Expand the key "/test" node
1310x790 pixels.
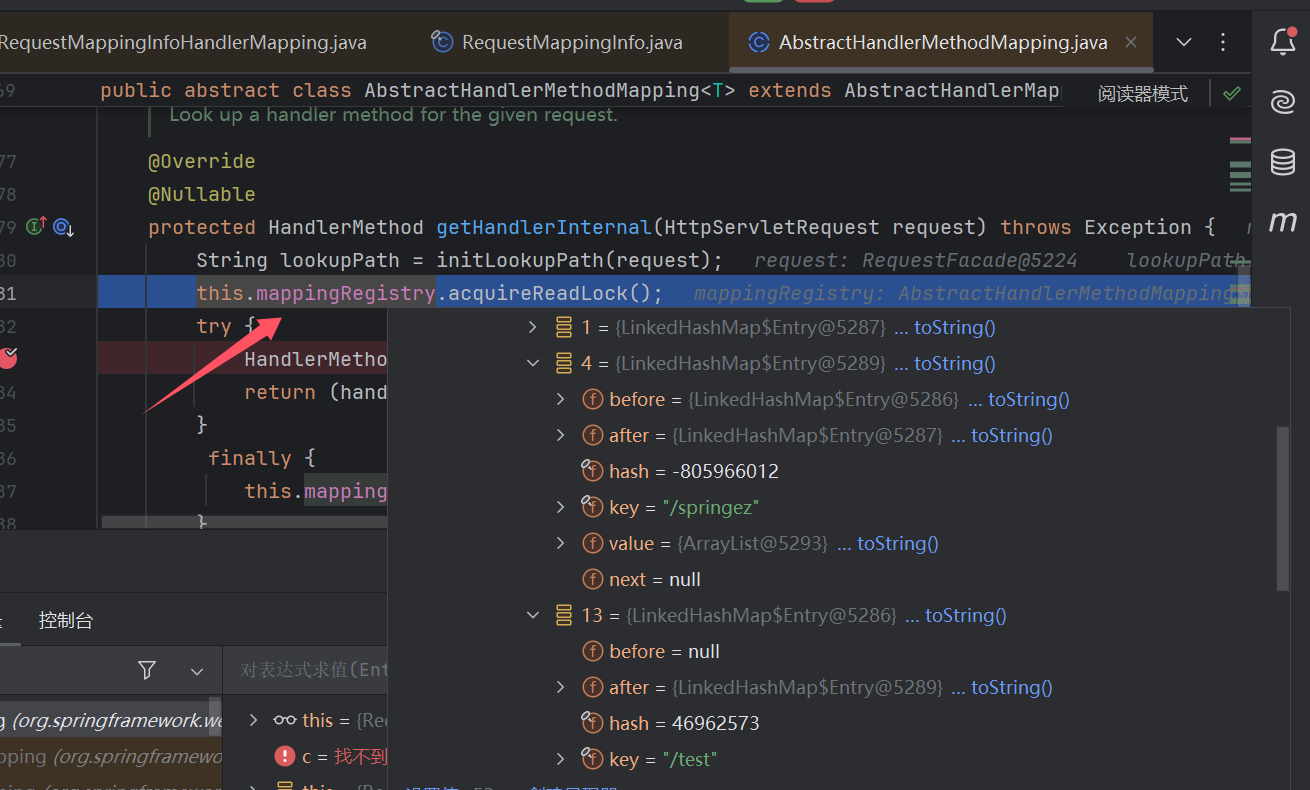tap(561, 759)
